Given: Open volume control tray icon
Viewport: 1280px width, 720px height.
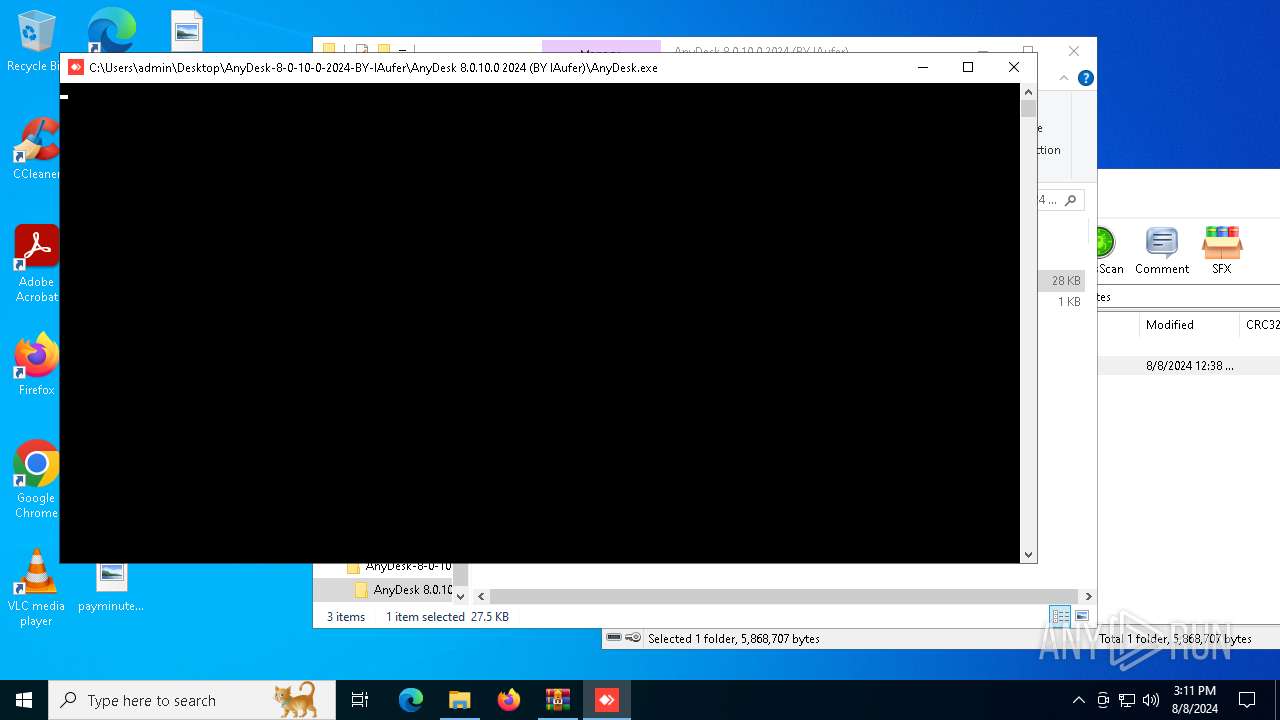Looking at the screenshot, I should click(x=1151, y=700).
